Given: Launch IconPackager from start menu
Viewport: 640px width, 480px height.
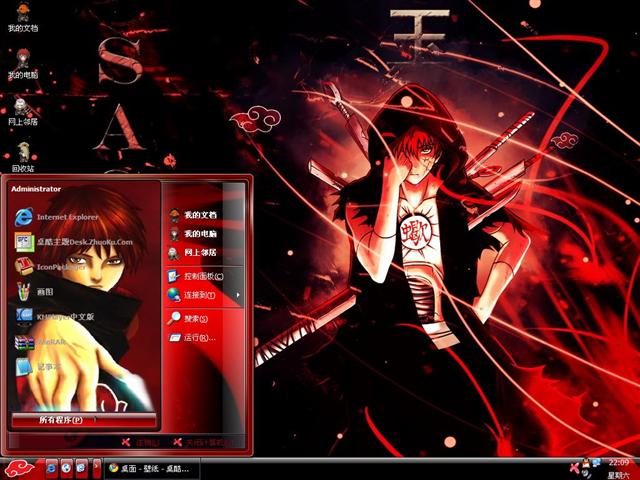Looking at the screenshot, I should (50, 267).
